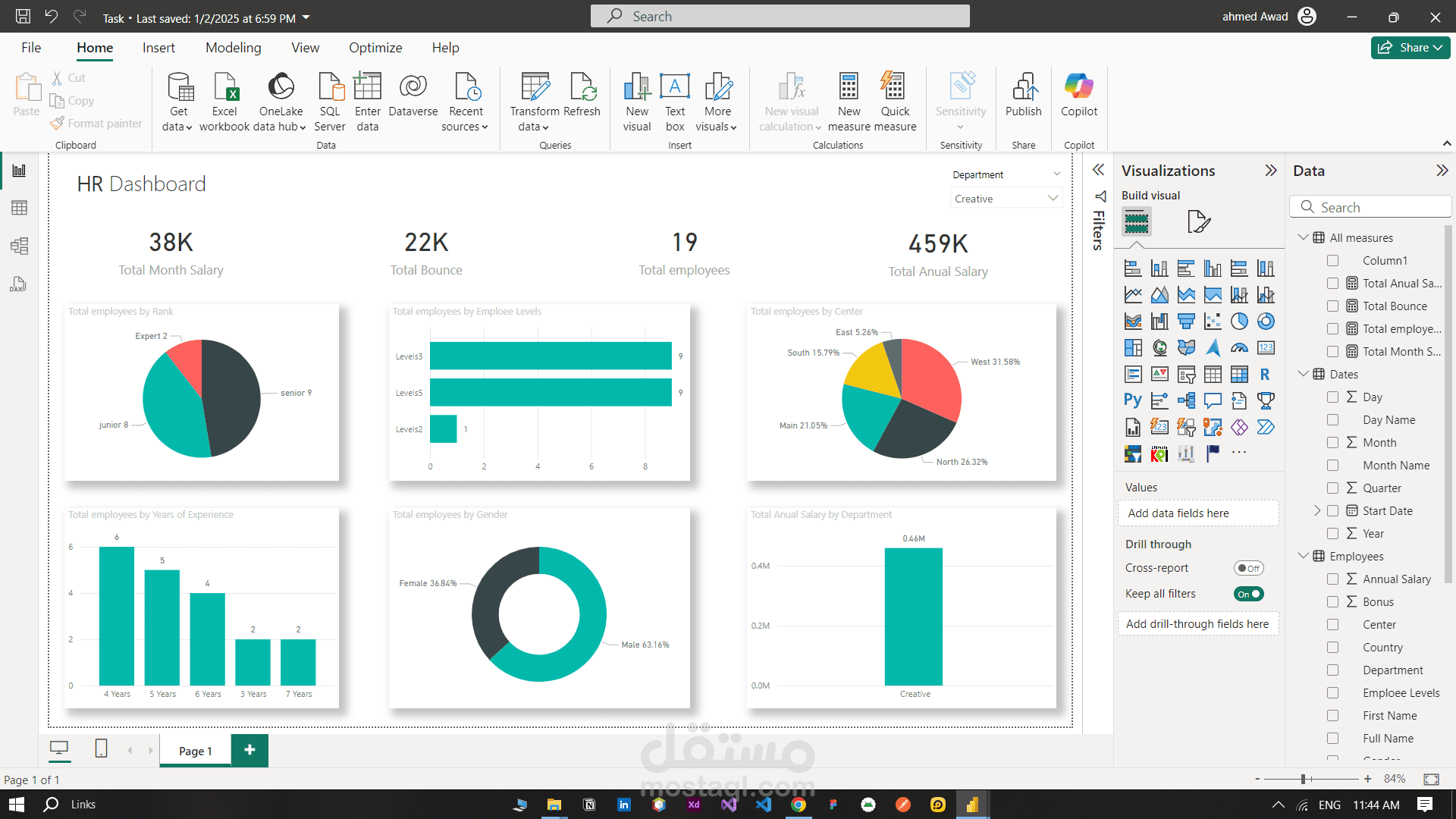Open the Department slicer dropdown showing Creative

[1053, 199]
